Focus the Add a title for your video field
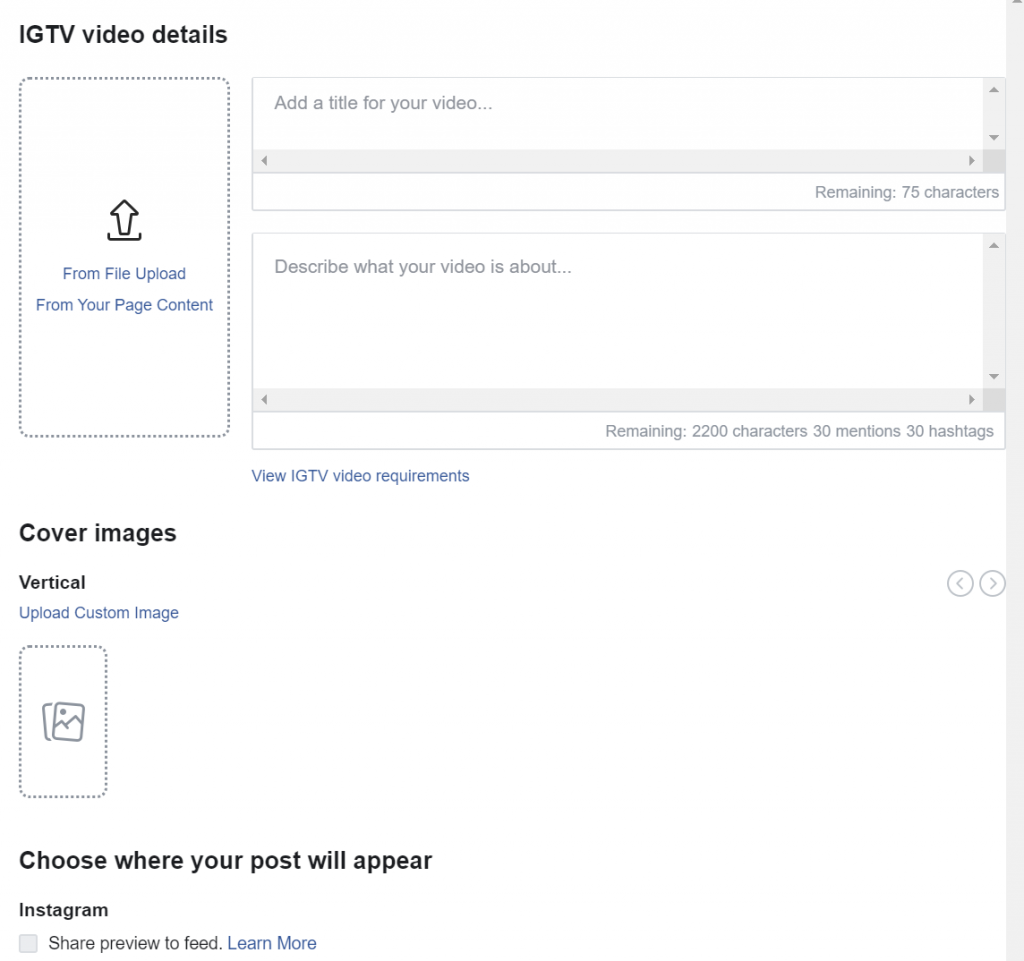Screen dimensions: 1024x961 click(618, 114)
